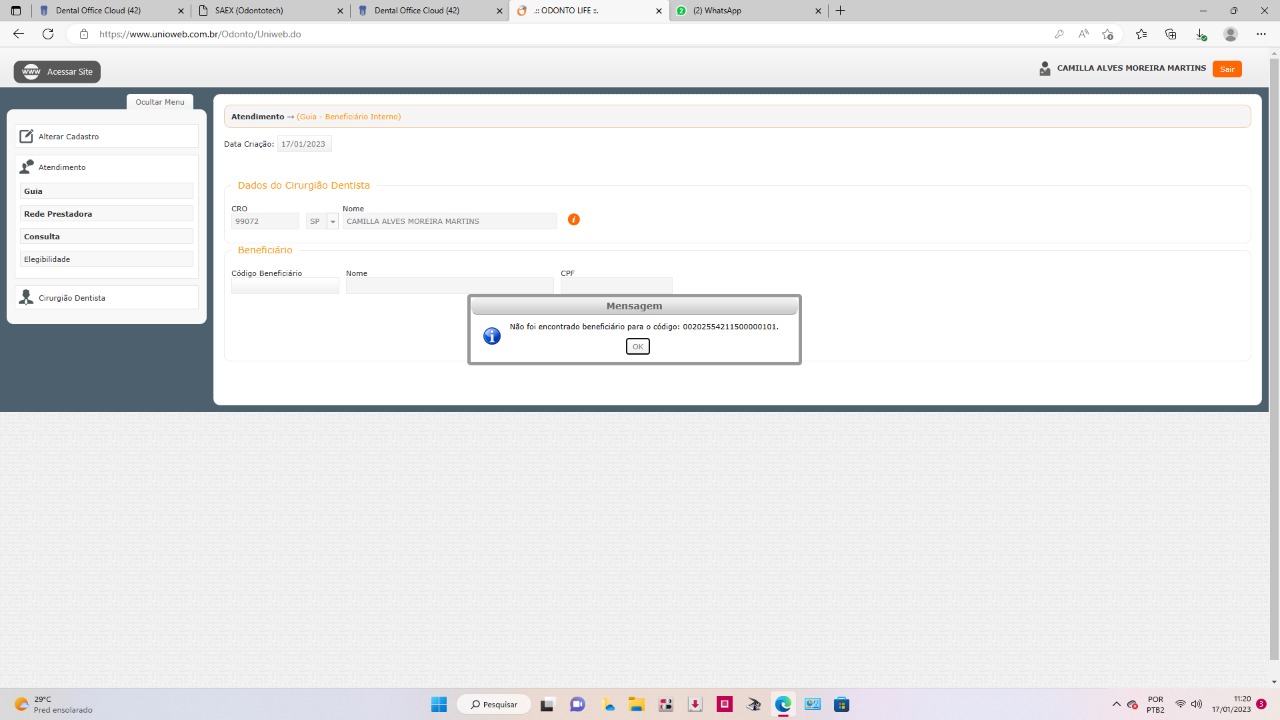
Task: Click OK in the Mensagem dialog
Action: (x=638, y=346)
